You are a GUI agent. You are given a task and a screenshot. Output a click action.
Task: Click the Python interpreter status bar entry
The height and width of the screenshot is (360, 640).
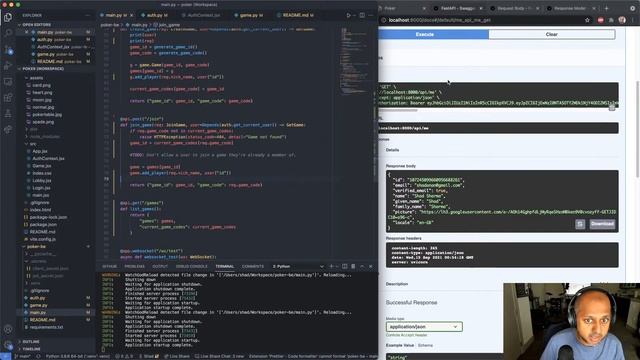click(78, 356)
